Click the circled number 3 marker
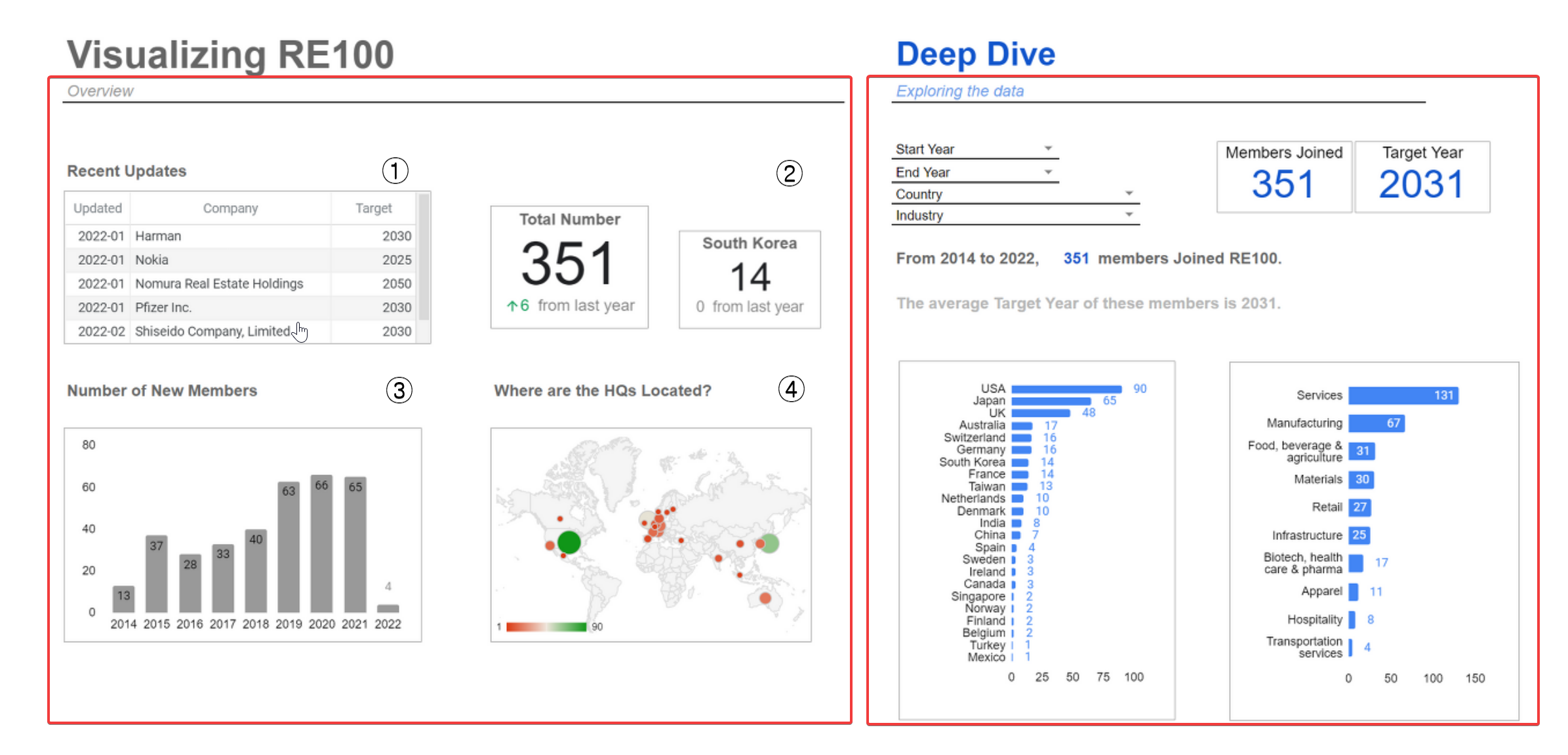This screenshot has height=755, width=1568. click(x=399, y=391)
